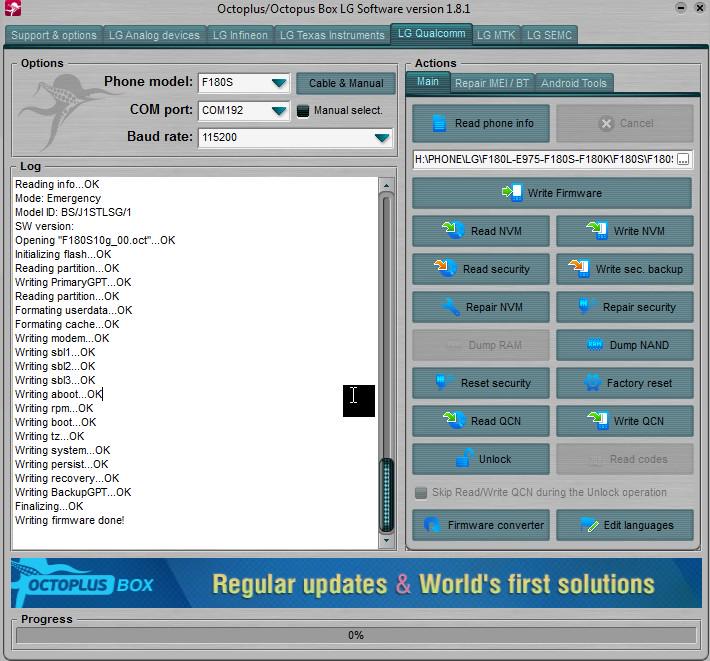The image size is (710, 661).
Task: Click log line 'Writing PrimaryGPT...OK'
Action: 73,283
